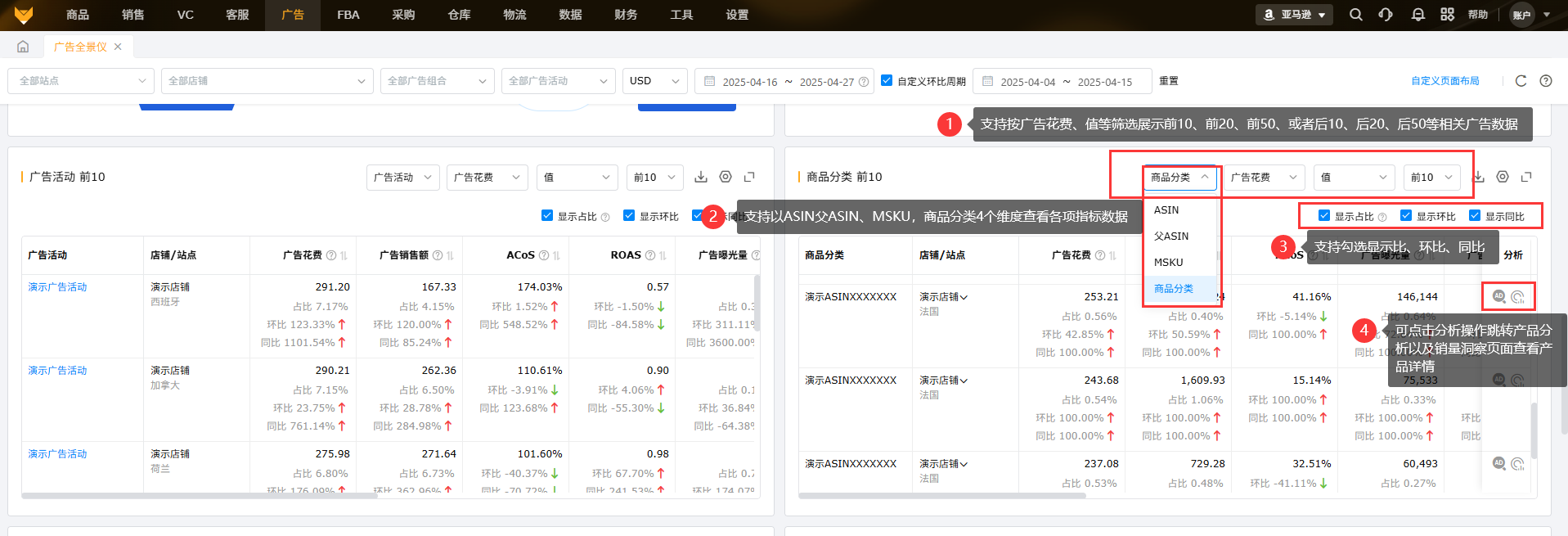Click the refresh icon beside 自定义页面布局
The image size is (1568, 536).
[1521, 81]
